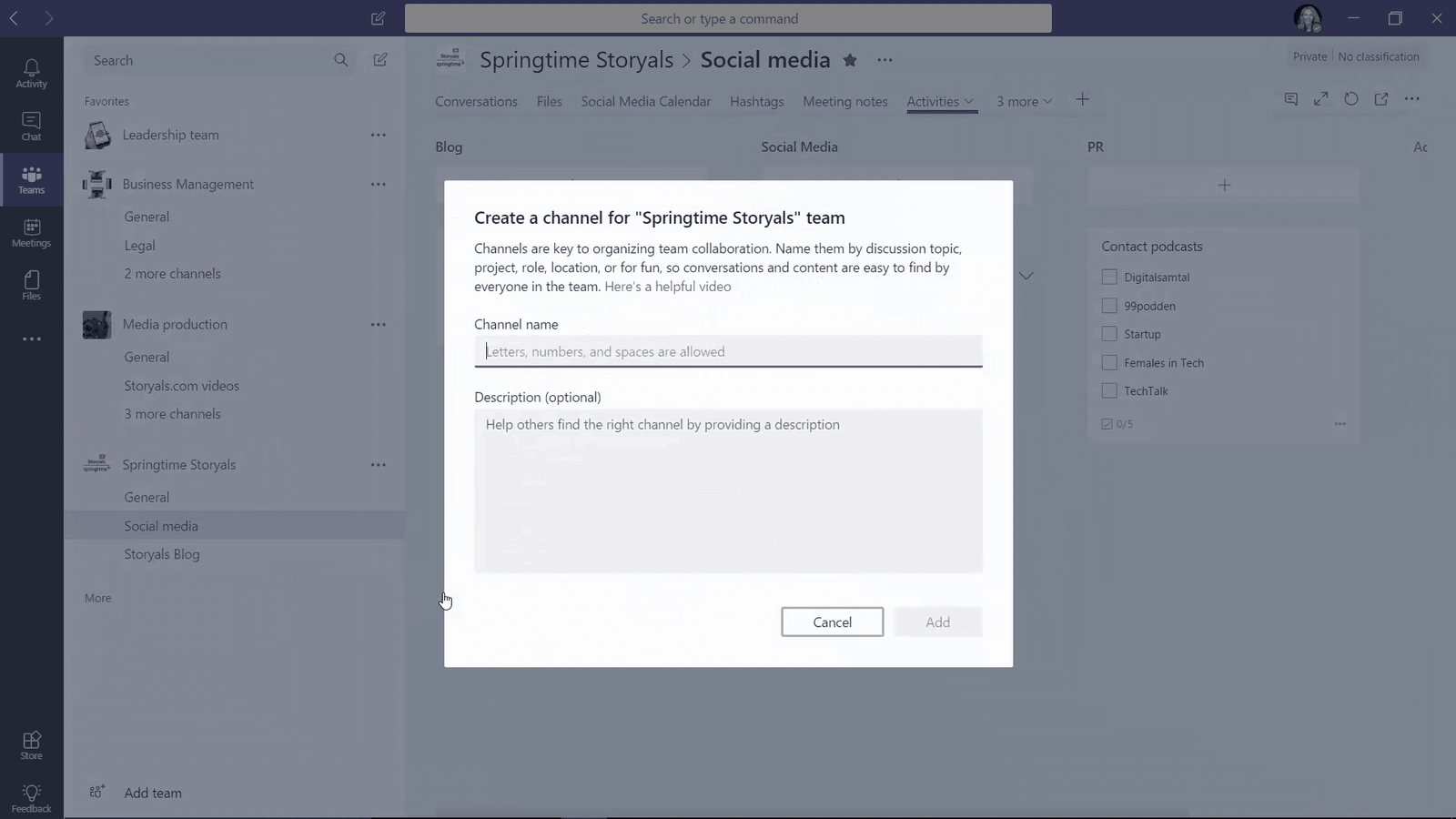
Task: Open Media production more options
Action: point(379,324)
